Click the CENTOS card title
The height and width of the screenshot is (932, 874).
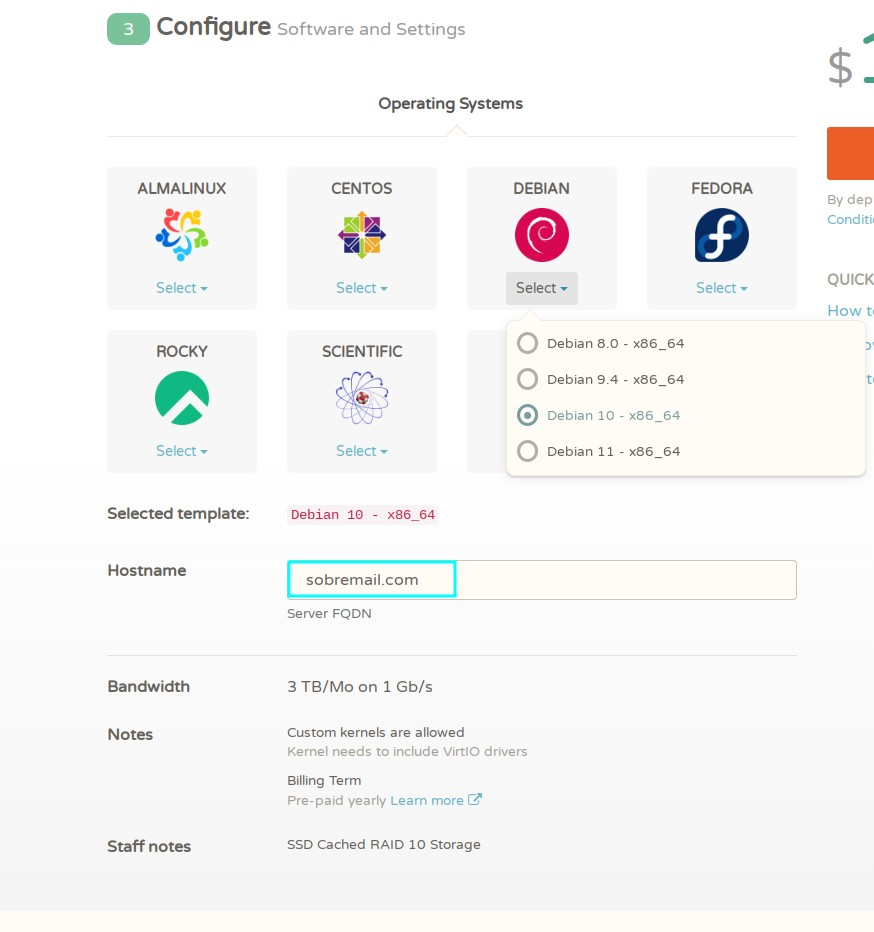(361, 188)
